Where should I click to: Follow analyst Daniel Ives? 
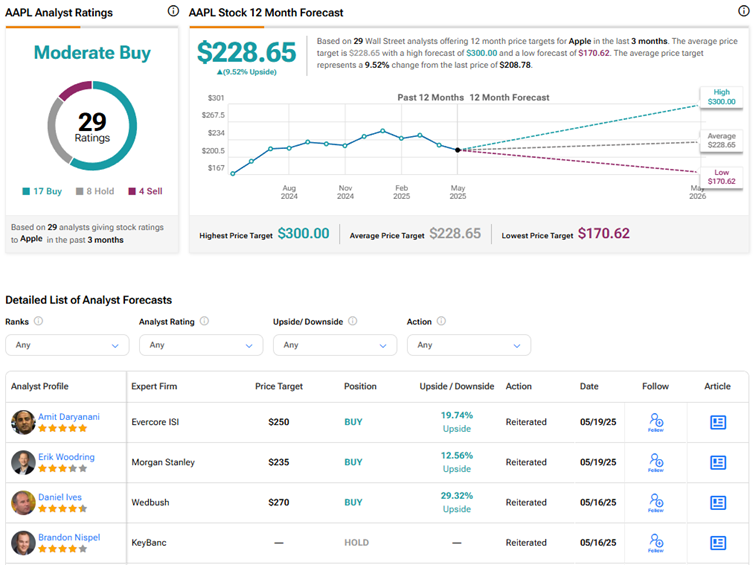coord(656,503)
